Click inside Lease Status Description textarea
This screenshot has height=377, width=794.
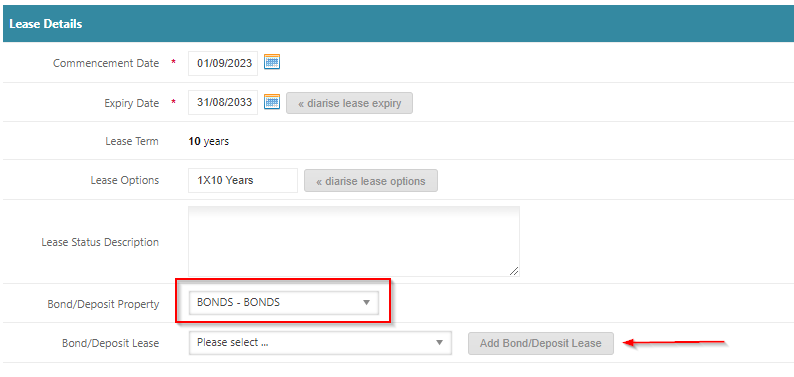353,241
